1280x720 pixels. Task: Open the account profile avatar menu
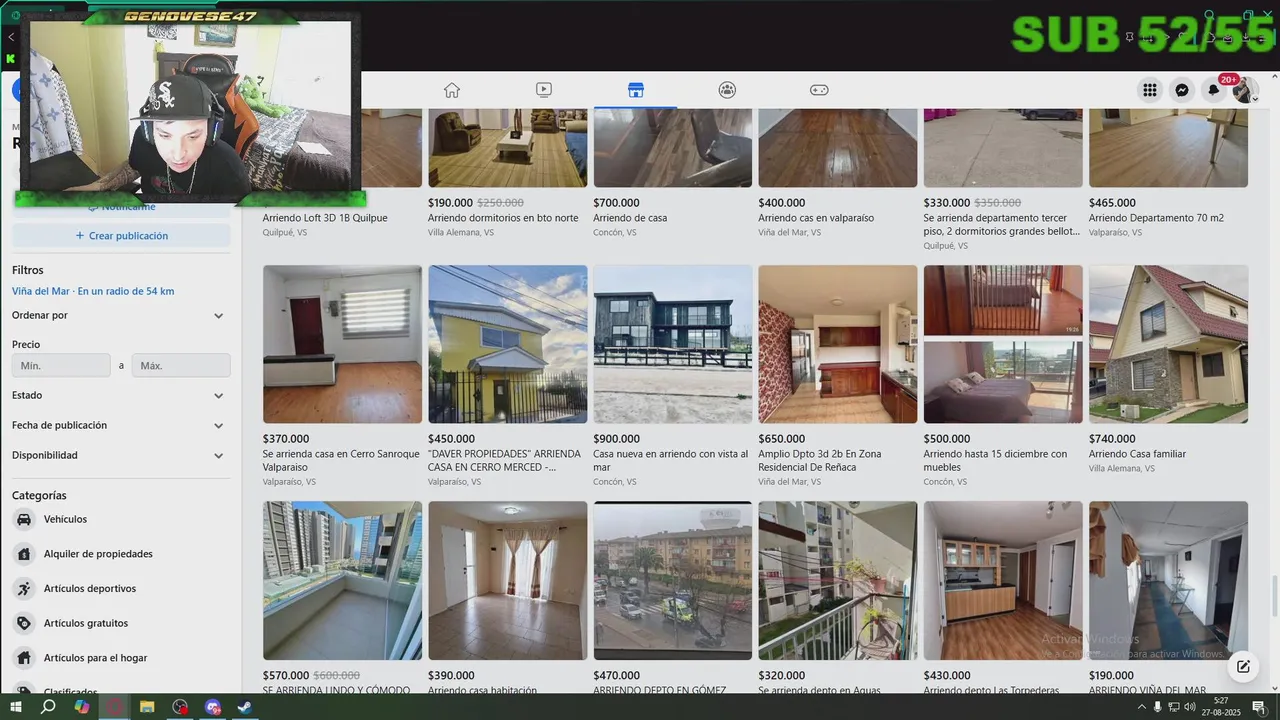(1244, 90)
